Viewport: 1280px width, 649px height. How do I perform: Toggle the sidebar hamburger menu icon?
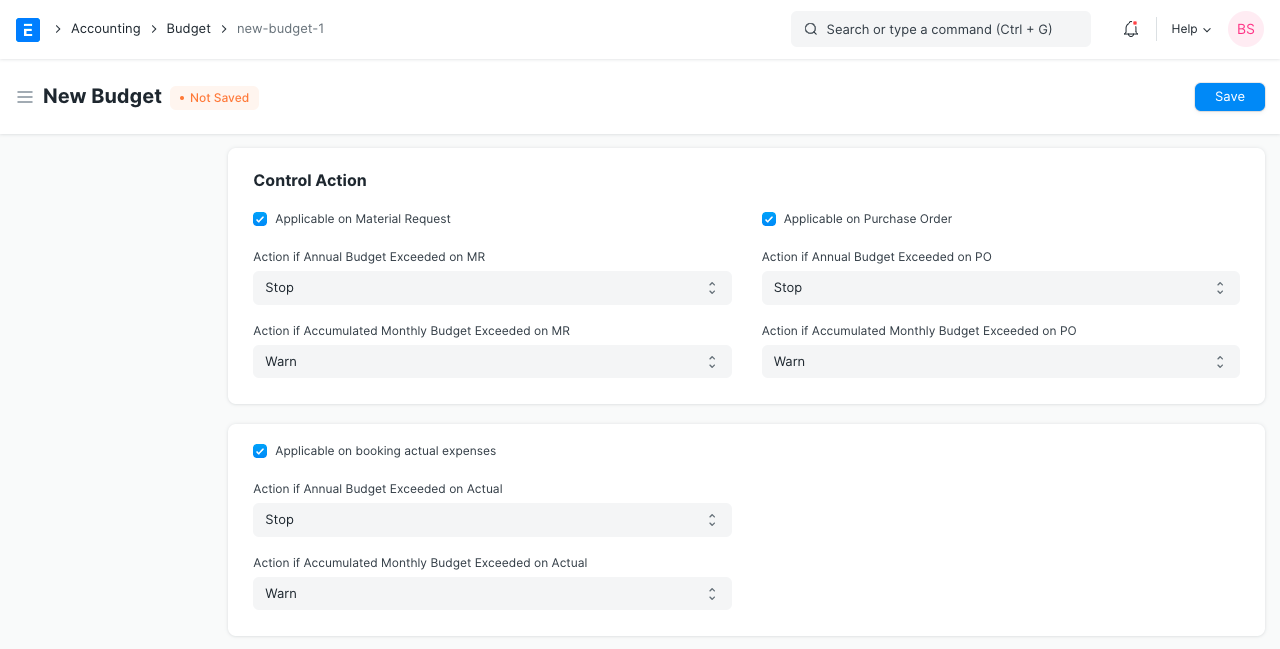[25, 97]
